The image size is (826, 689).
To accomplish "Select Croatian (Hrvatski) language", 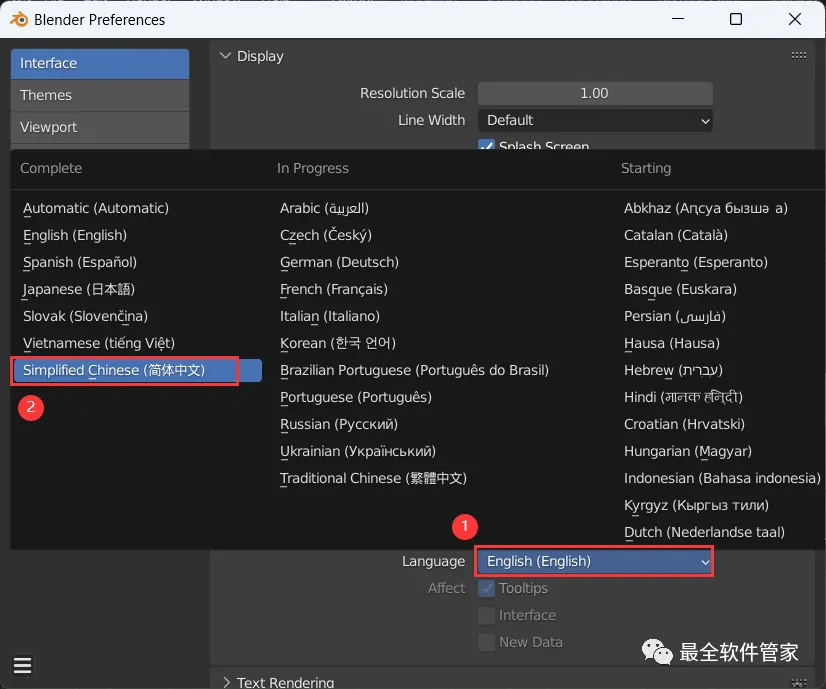I will coord(684,424).
